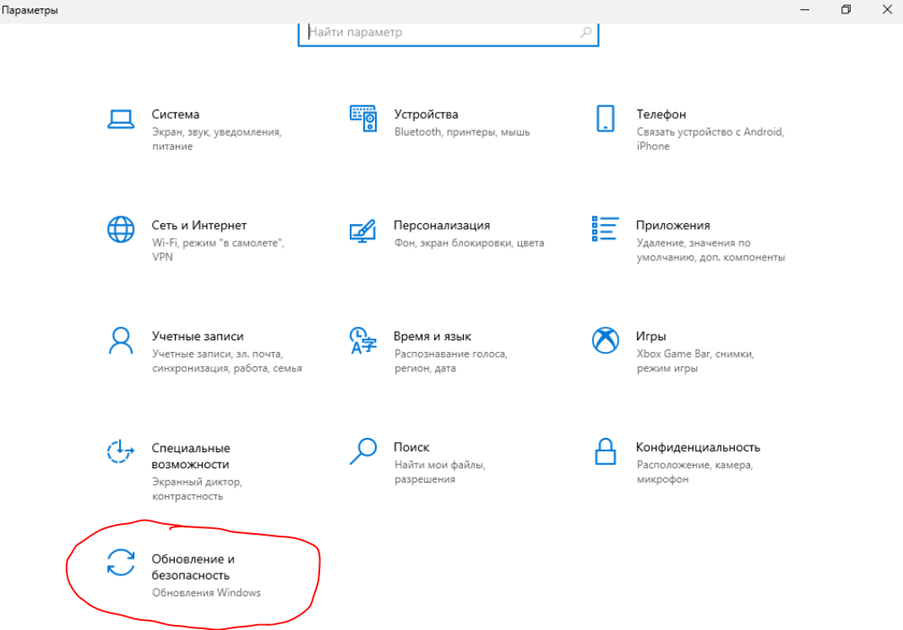Click the Accounts person icon
Screen dimensions: 903x630
(121, 340)
